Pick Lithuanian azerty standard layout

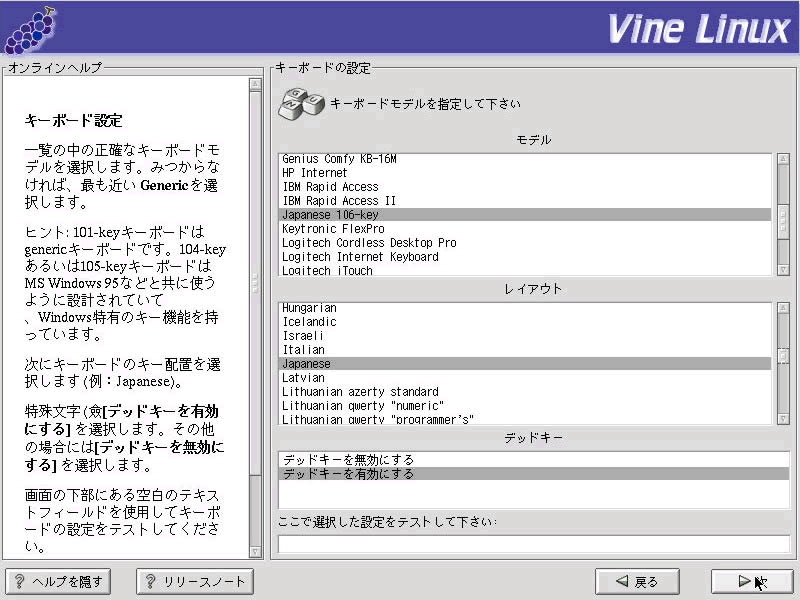click(524, 392)
